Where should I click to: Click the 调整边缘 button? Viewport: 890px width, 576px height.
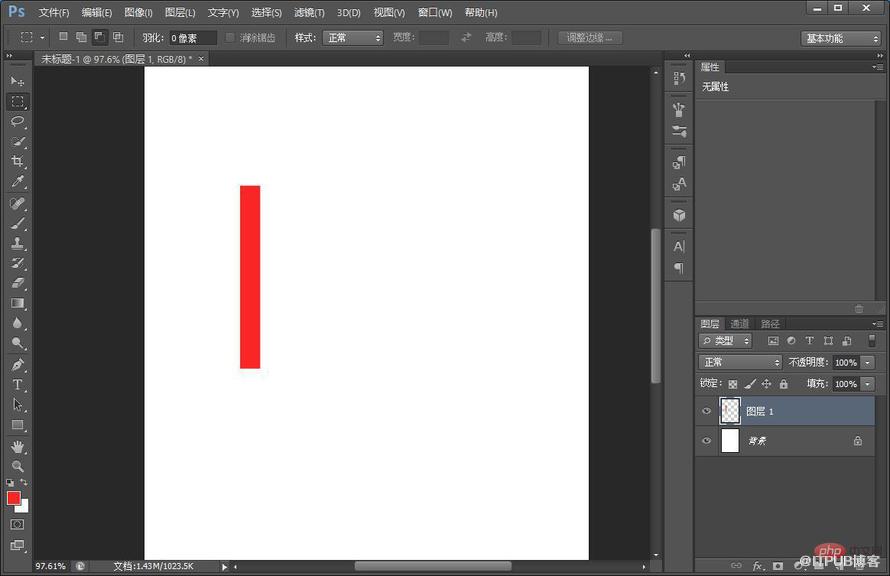(590, 38)
